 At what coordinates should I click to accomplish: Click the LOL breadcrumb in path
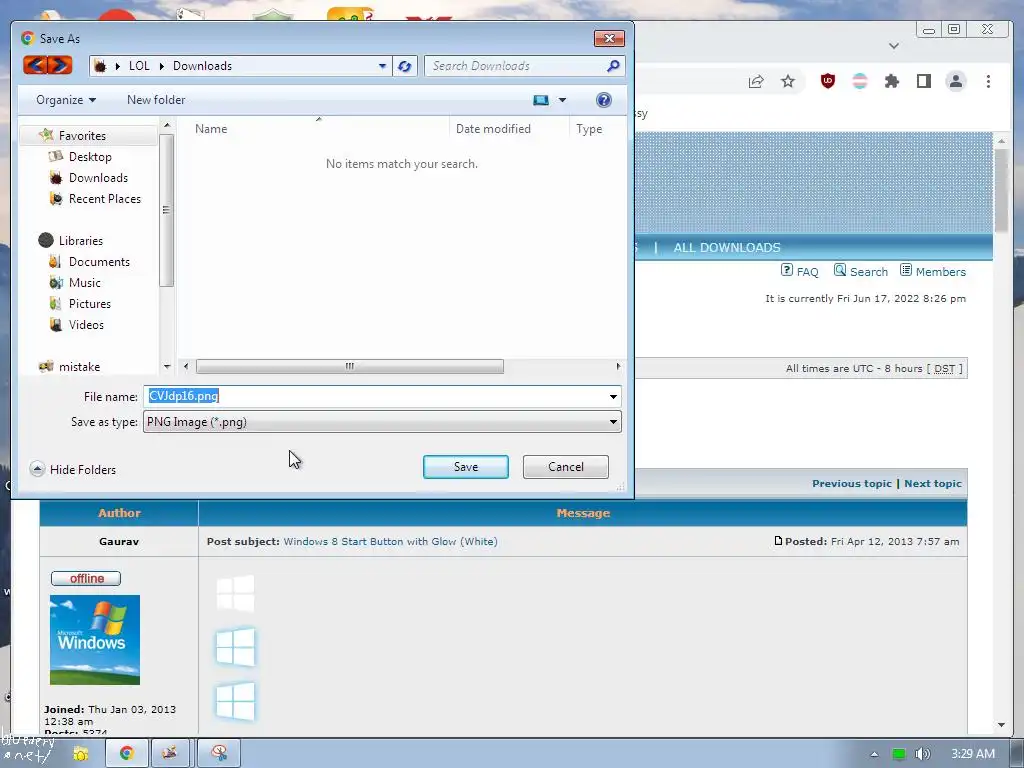(139, 66)
